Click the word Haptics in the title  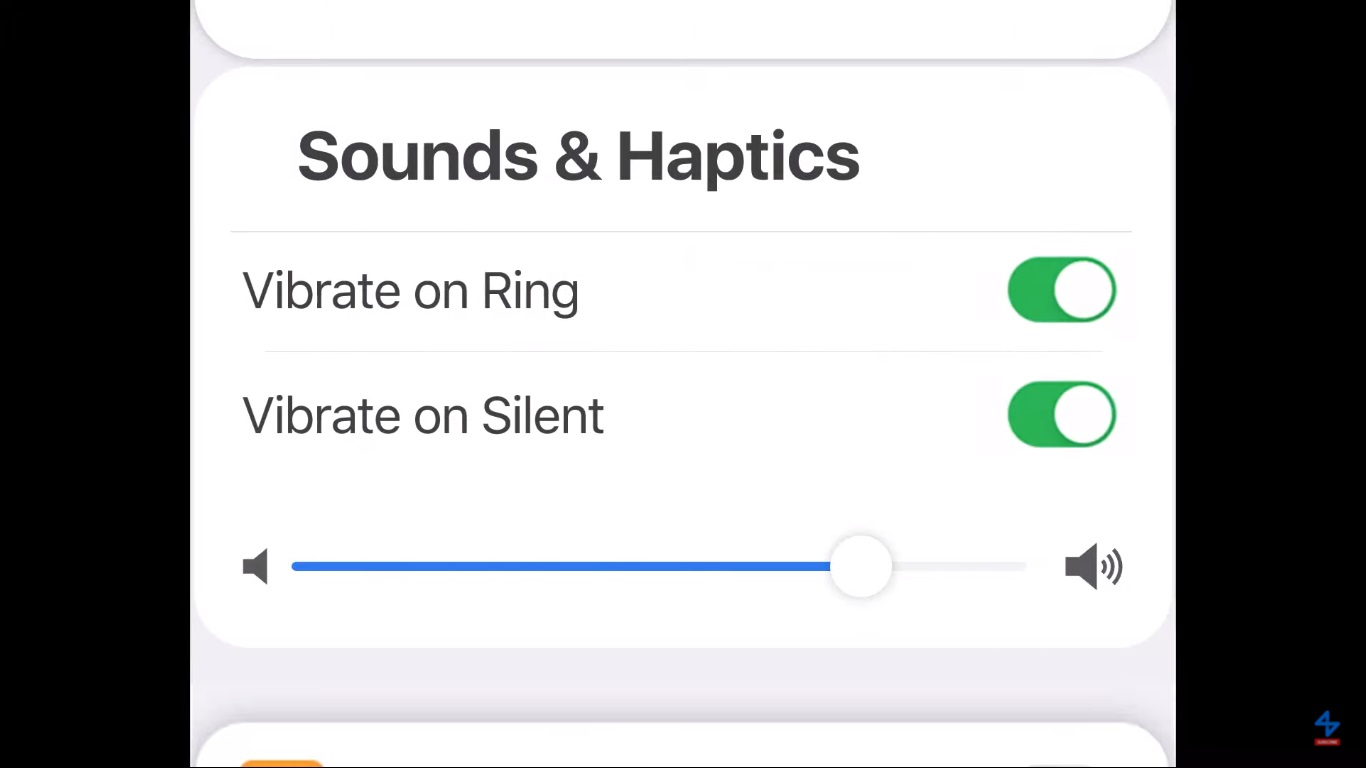click(x=738, y=157)
